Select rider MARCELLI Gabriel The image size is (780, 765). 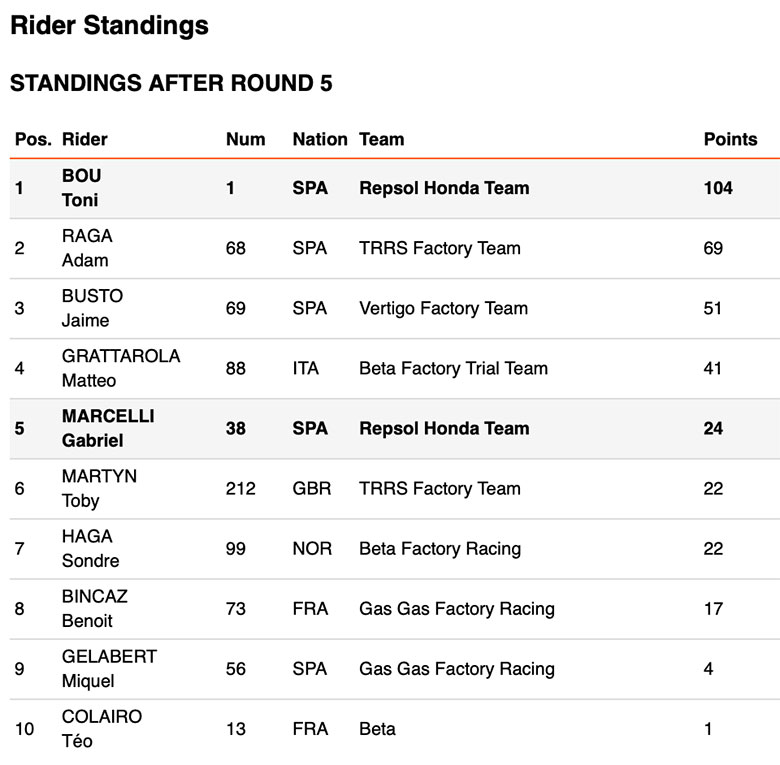(108, 428)
